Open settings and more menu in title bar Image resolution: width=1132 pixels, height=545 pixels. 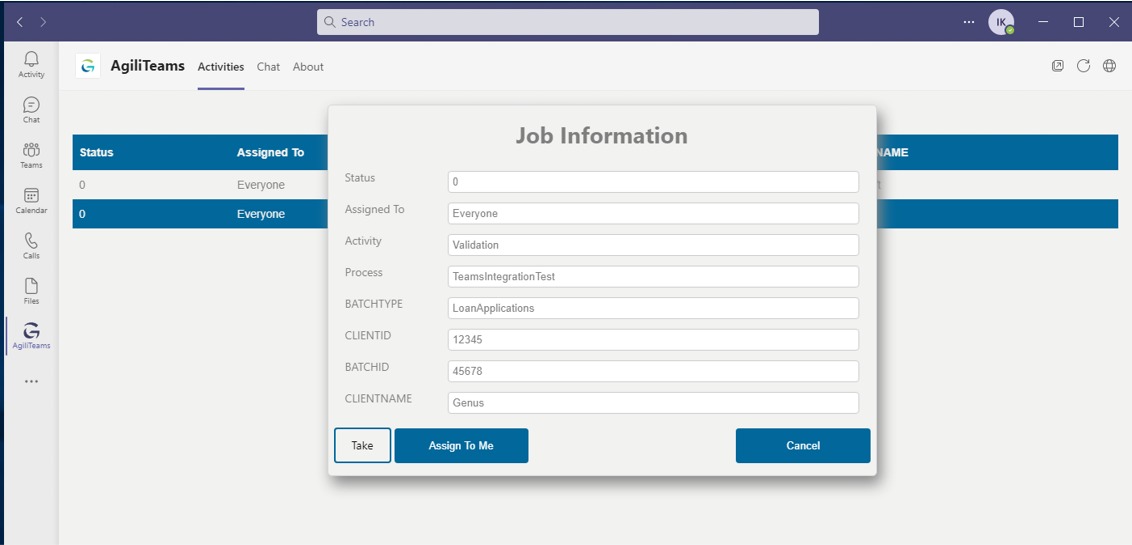(x=969, y=22)
